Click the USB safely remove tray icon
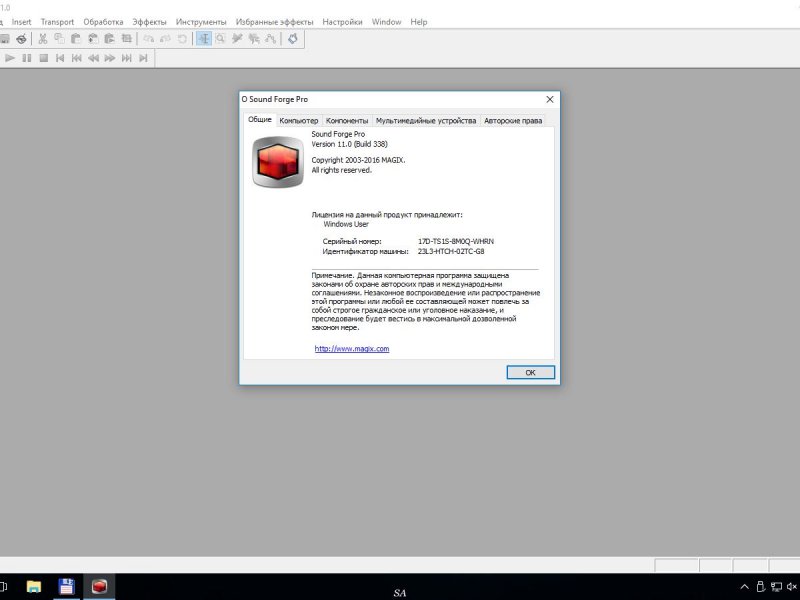 coord(760,587)
